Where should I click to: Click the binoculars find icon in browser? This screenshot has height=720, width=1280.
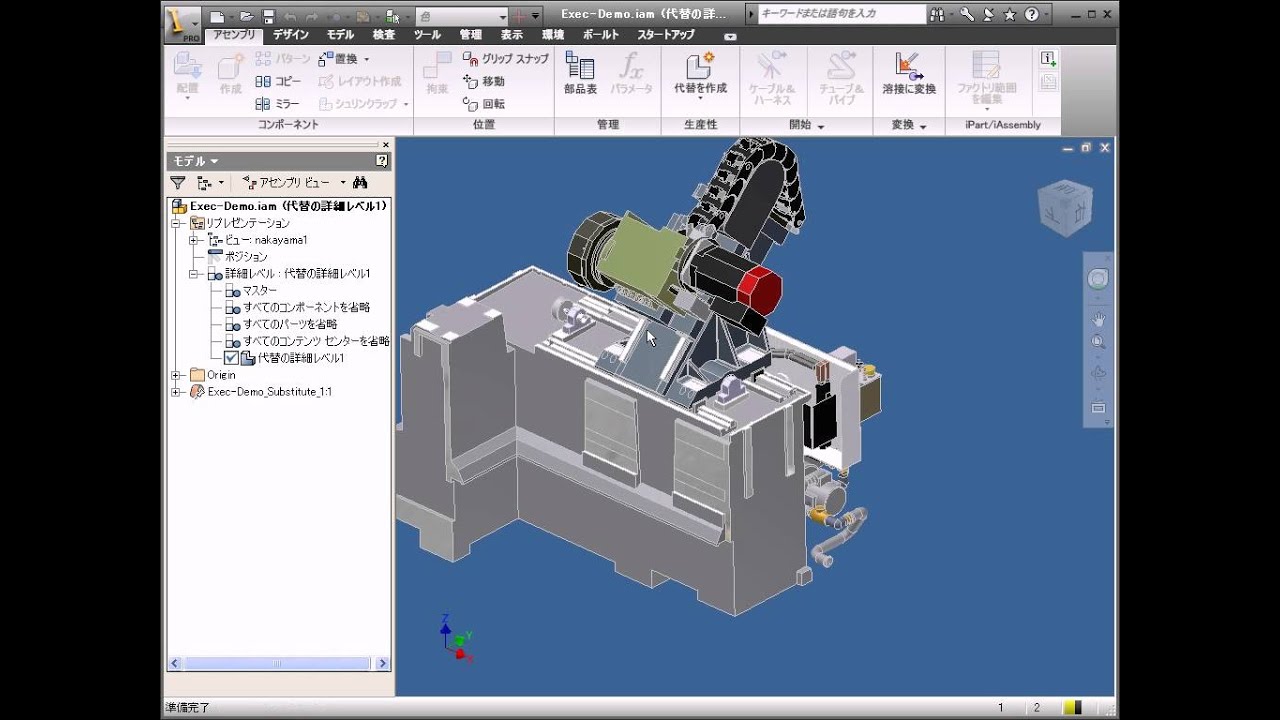point(360,183)
